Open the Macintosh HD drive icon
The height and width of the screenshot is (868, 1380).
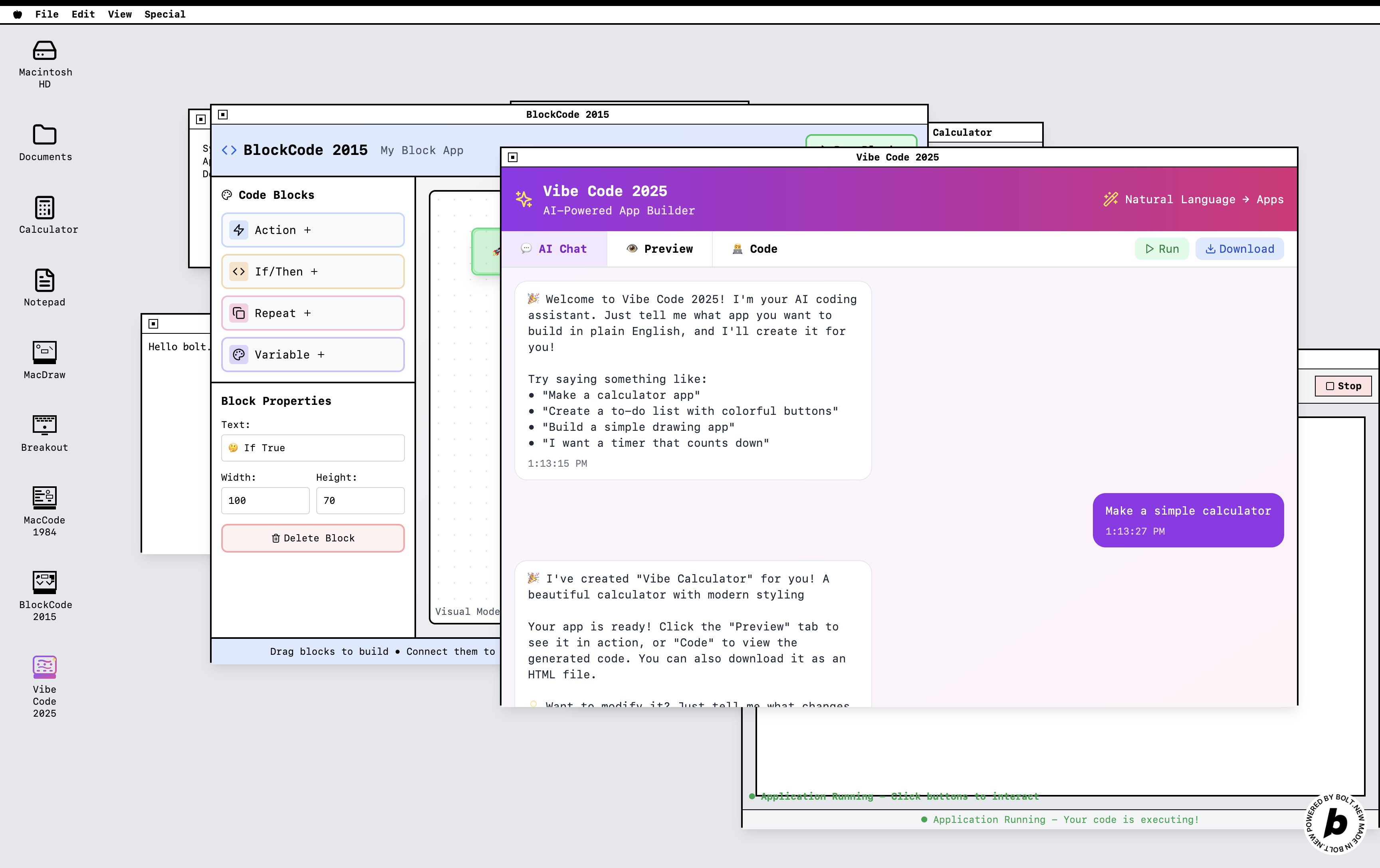click(x=44, y=51)
